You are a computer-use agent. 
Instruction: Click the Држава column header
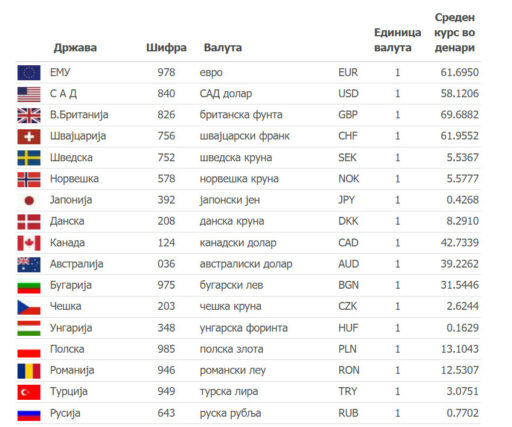pyautogui.click(x=75, y=48)
